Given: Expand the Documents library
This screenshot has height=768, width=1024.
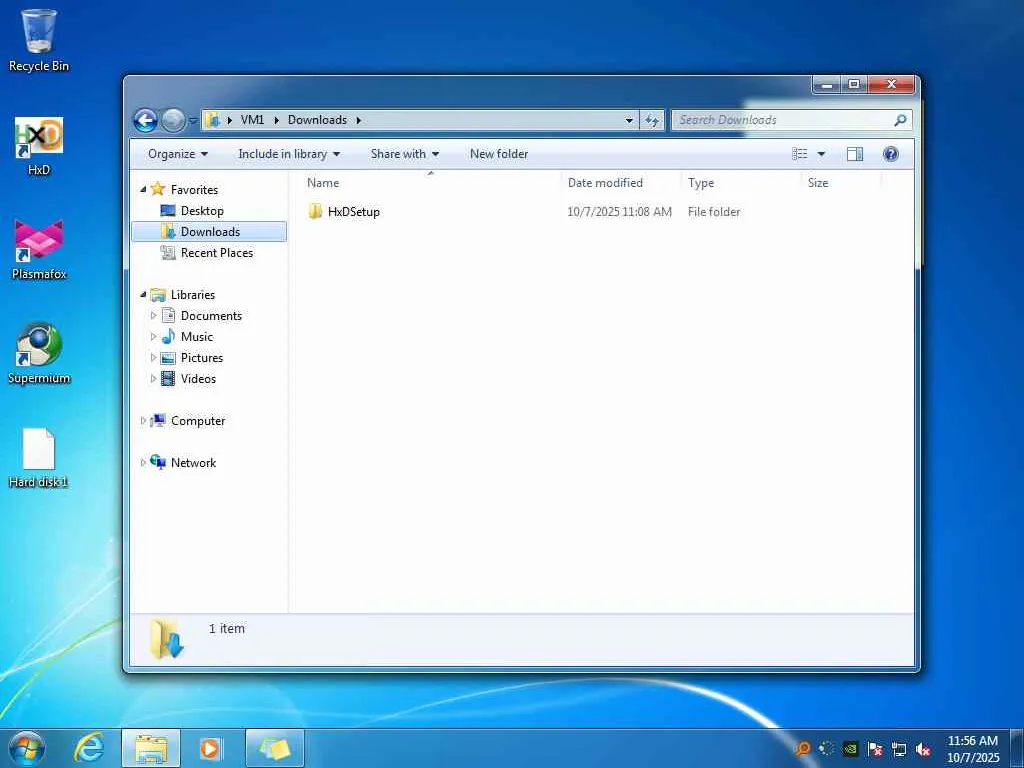Looking at the screenshot, I should pos(153,315).
